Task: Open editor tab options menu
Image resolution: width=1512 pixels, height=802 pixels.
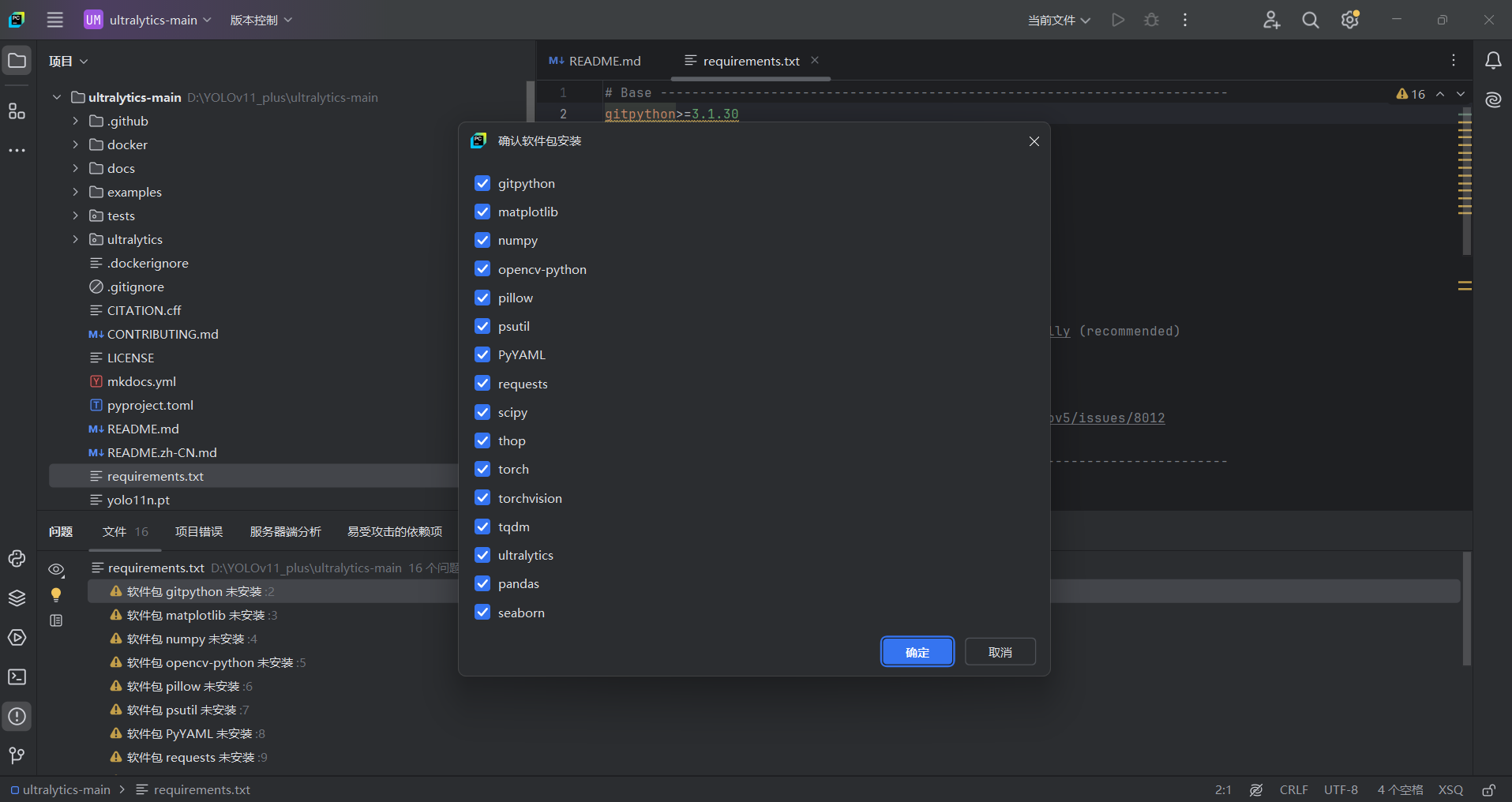Action: pyautogui.click(x=1454, y=61)
